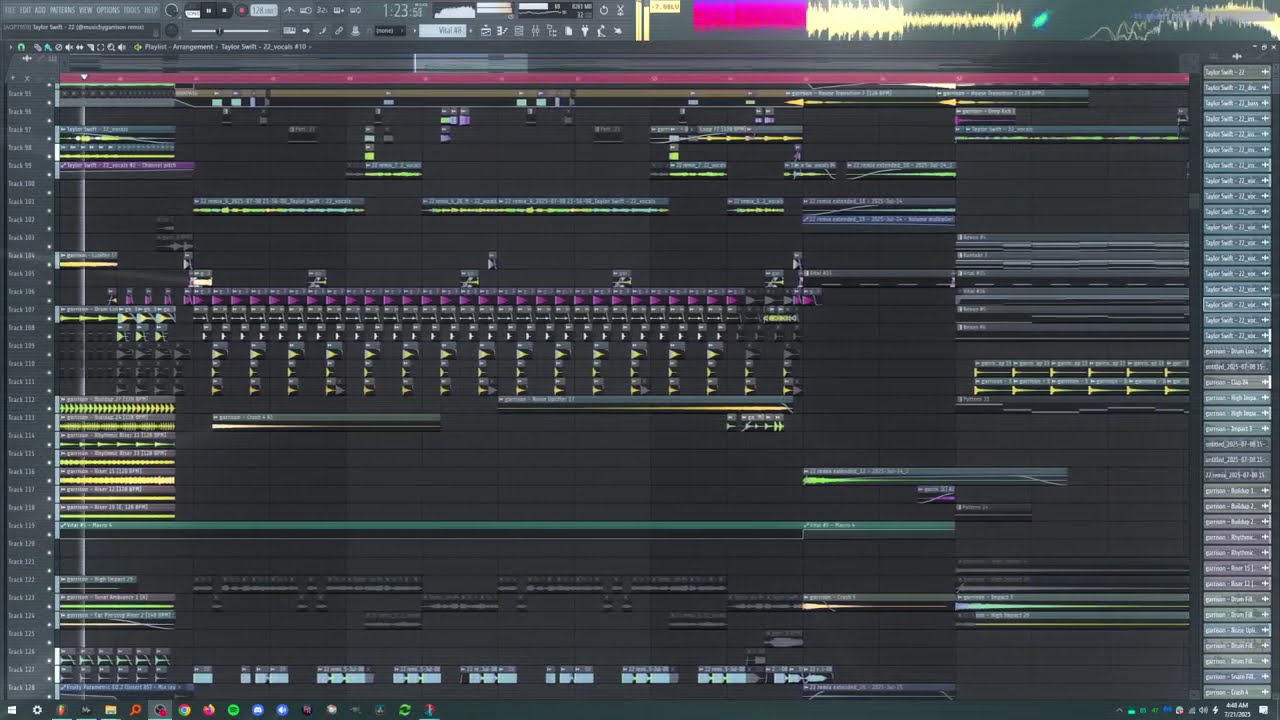Click the 1:23:58 time display

coord(404,10)
